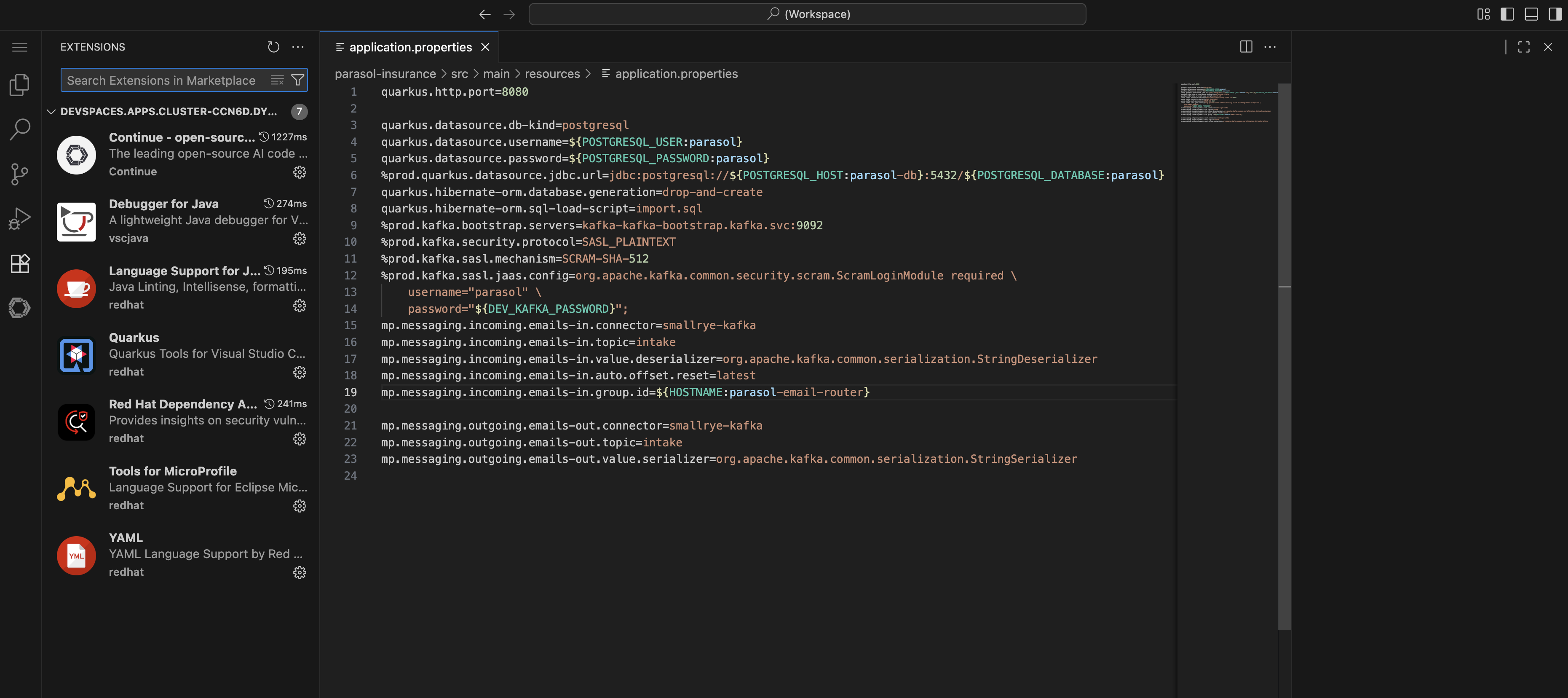This screenshot has width=1568, height=698.
Task: Open the Explorer view in activity bar
Action: pos(19,85)
